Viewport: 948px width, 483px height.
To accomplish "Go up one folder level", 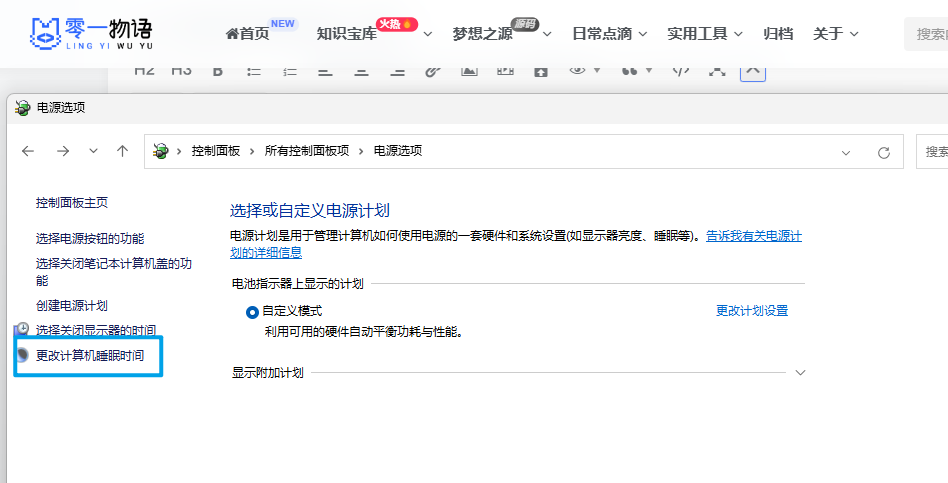I will (x=122, y=151).
